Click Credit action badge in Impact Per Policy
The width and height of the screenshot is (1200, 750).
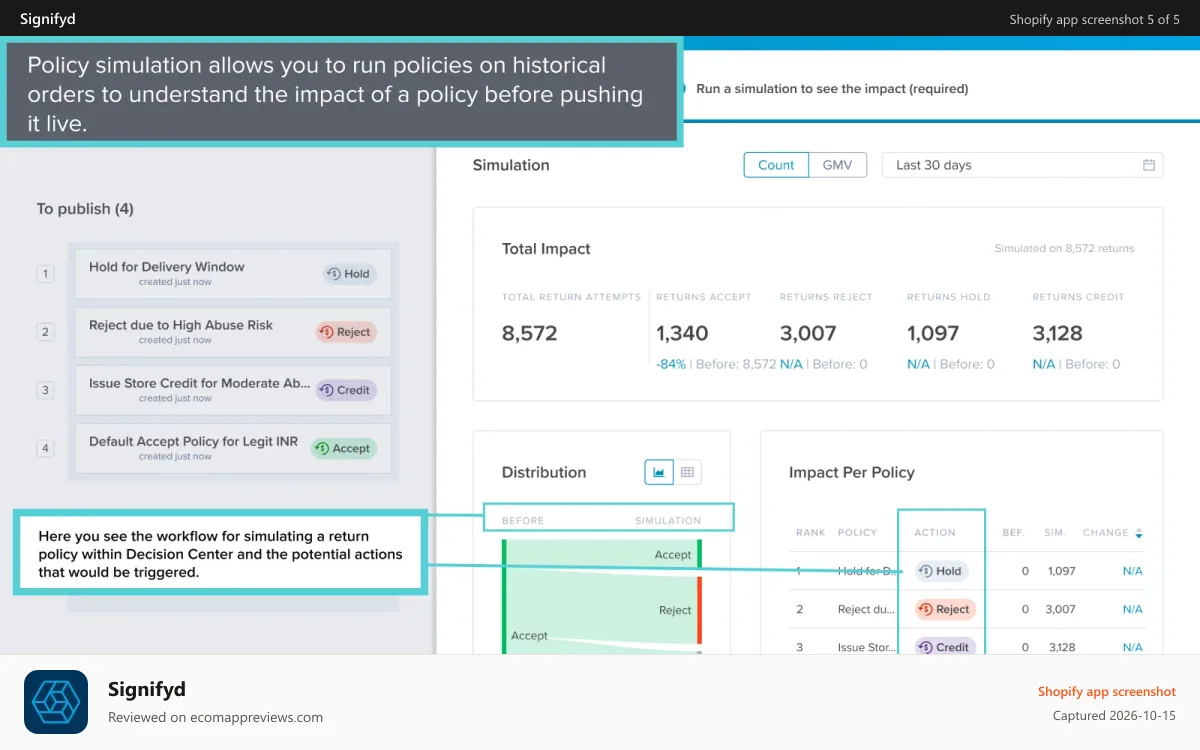[x=945, y=647]
